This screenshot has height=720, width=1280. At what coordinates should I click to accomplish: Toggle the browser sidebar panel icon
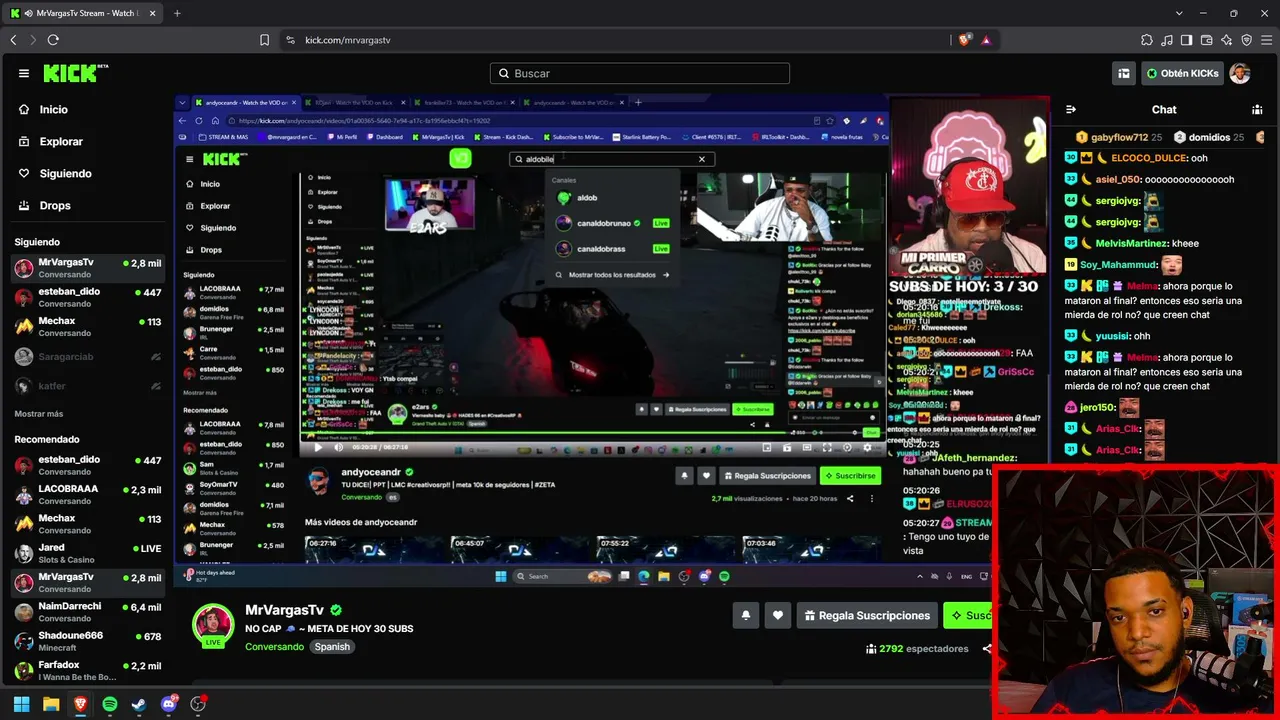(1187, 40)
